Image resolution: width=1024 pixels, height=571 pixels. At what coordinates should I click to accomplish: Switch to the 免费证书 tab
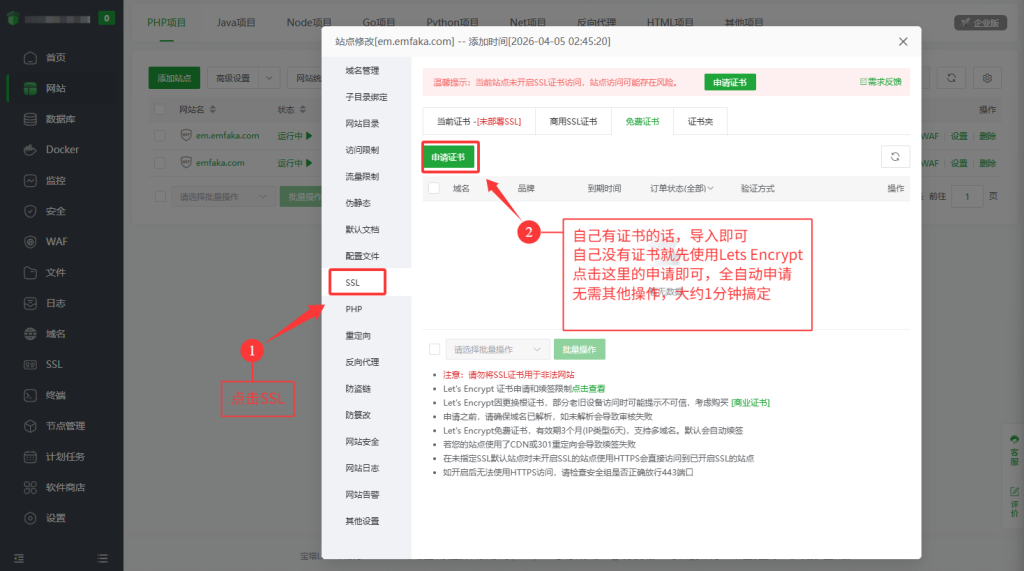click(642, 122)
